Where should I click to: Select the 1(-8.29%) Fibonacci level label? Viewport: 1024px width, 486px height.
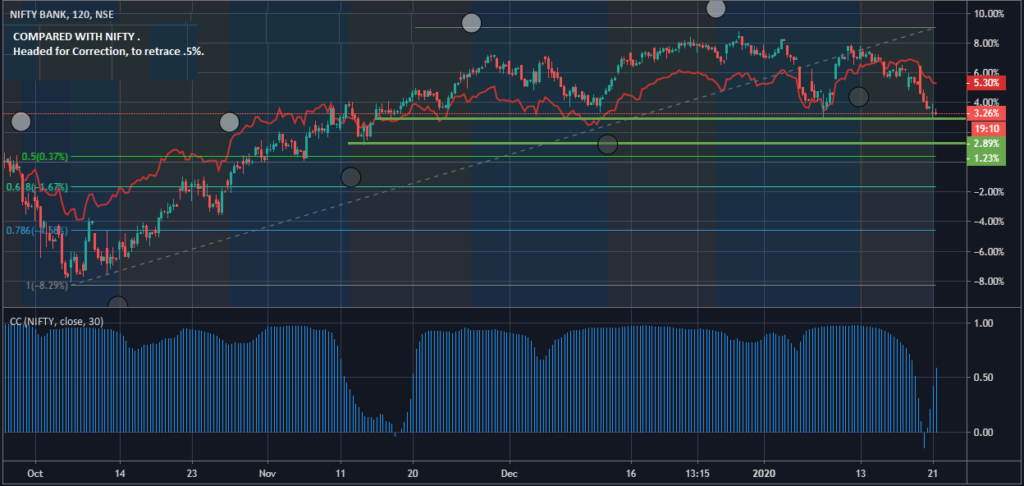(x=46, y=285)
